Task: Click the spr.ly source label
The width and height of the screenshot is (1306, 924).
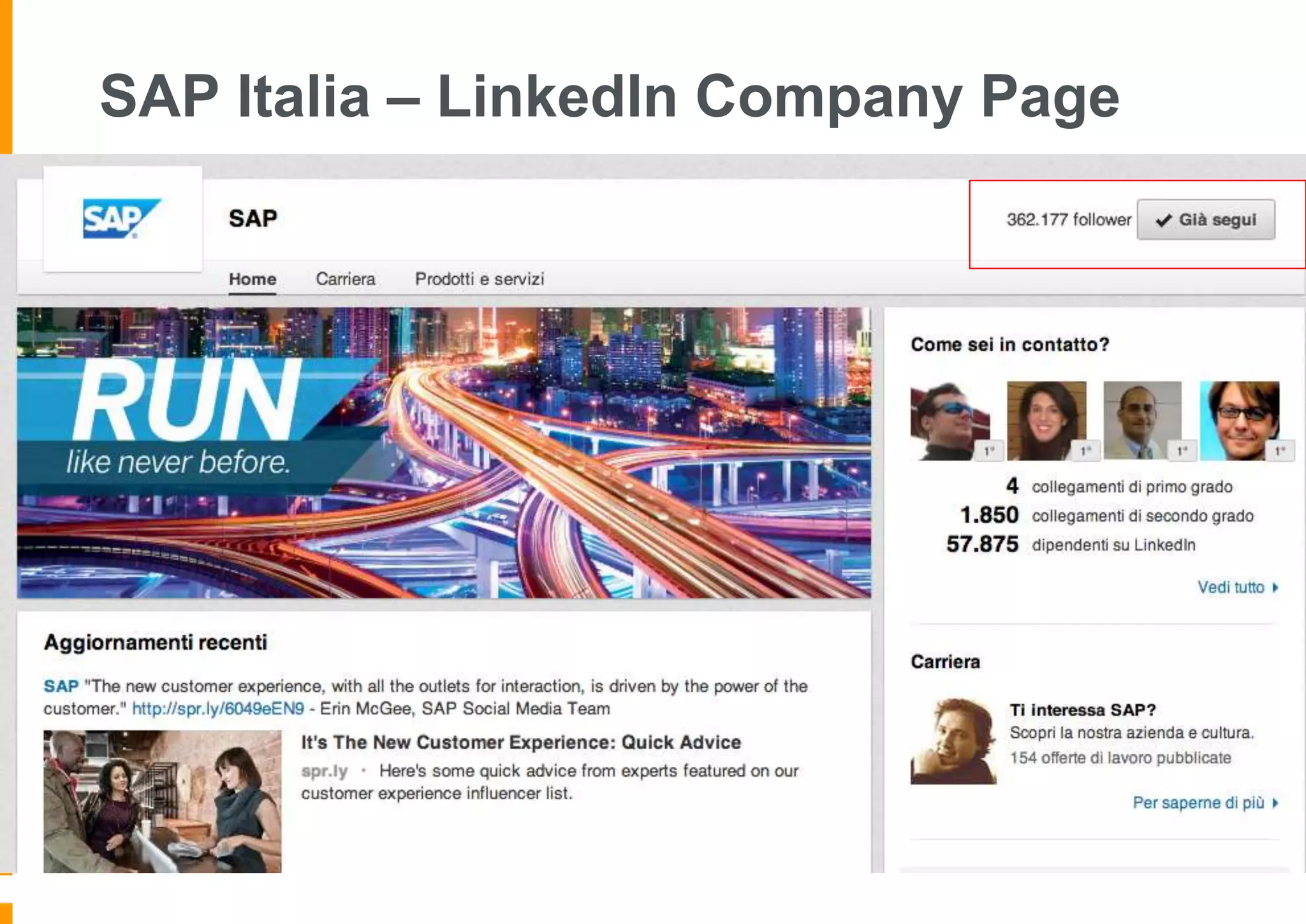Action: coord(325,772)
